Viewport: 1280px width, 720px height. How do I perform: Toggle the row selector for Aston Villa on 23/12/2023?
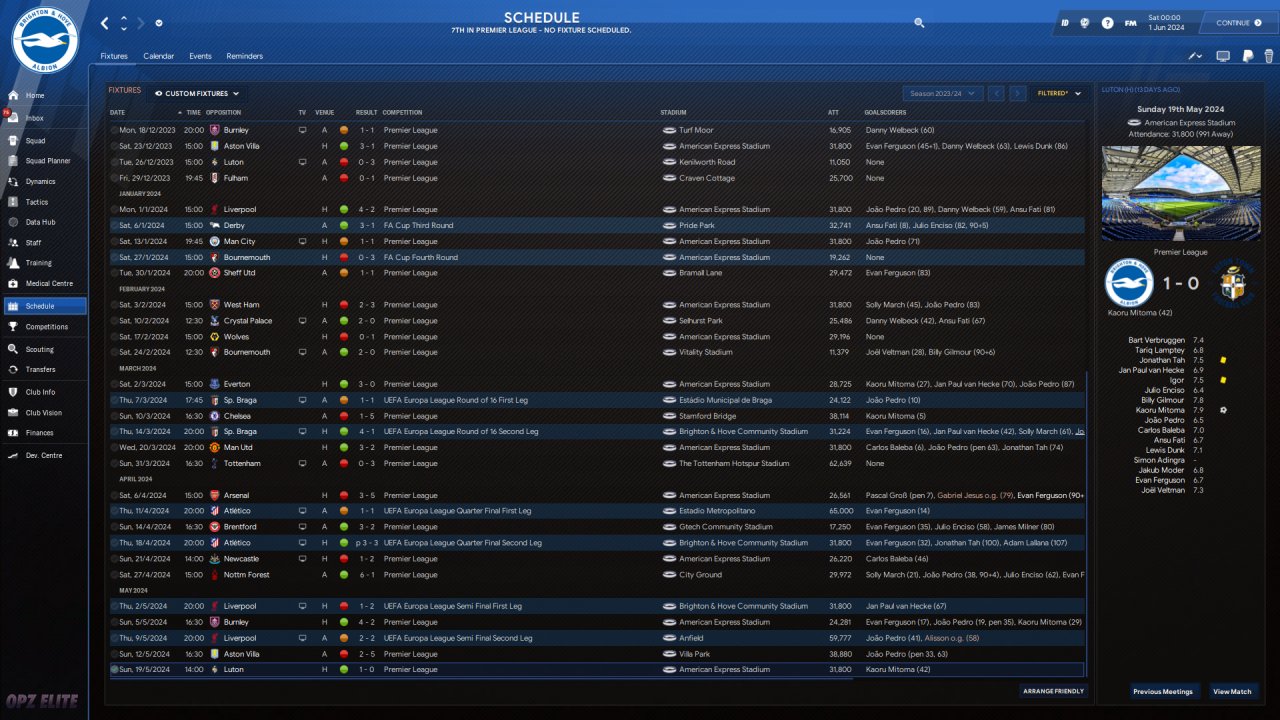click(x=114, y=146)
